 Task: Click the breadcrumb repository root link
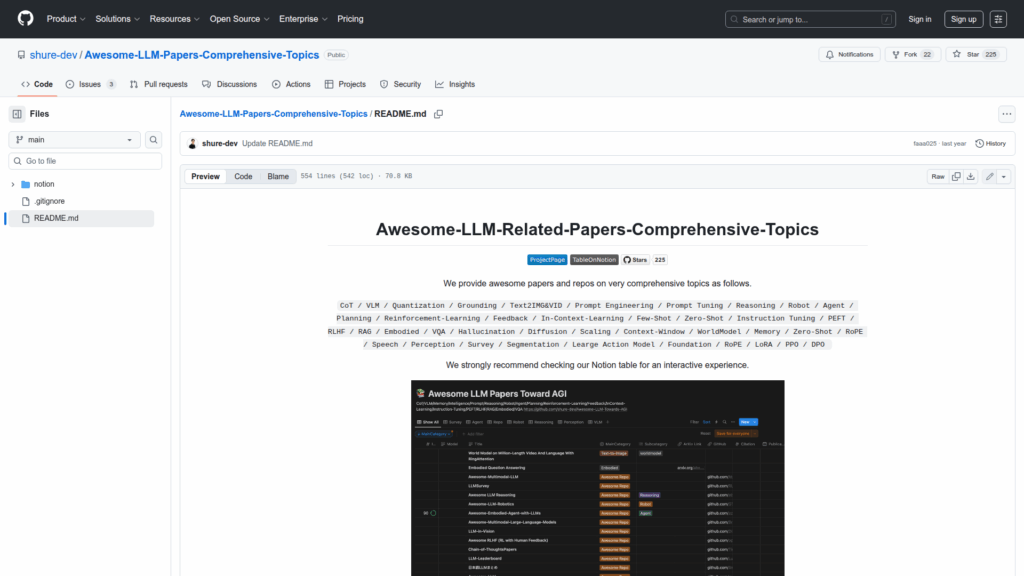(x=274, y=114)
